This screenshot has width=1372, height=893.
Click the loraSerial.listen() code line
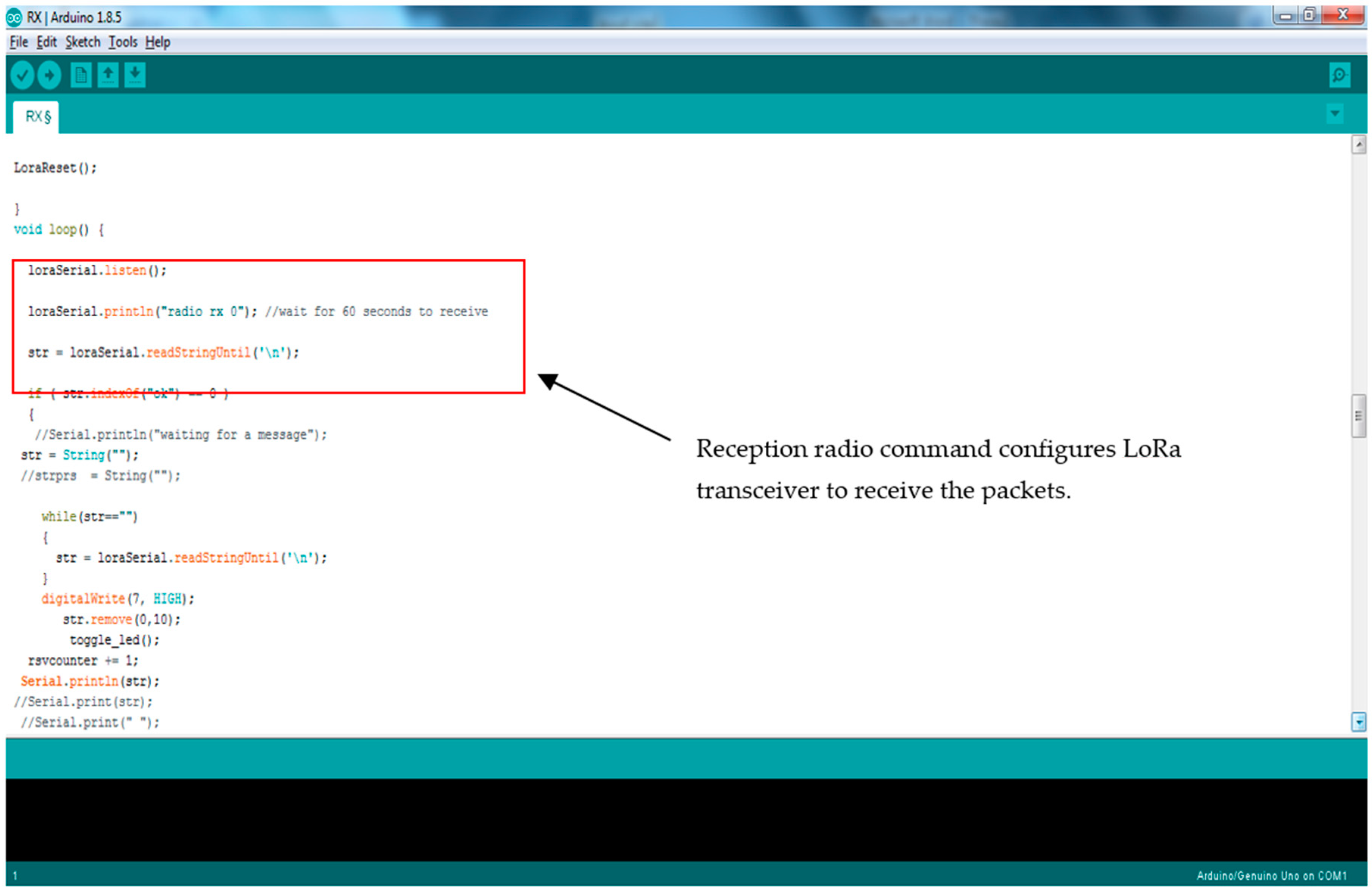pyautogui.click(x=97, y=270)
